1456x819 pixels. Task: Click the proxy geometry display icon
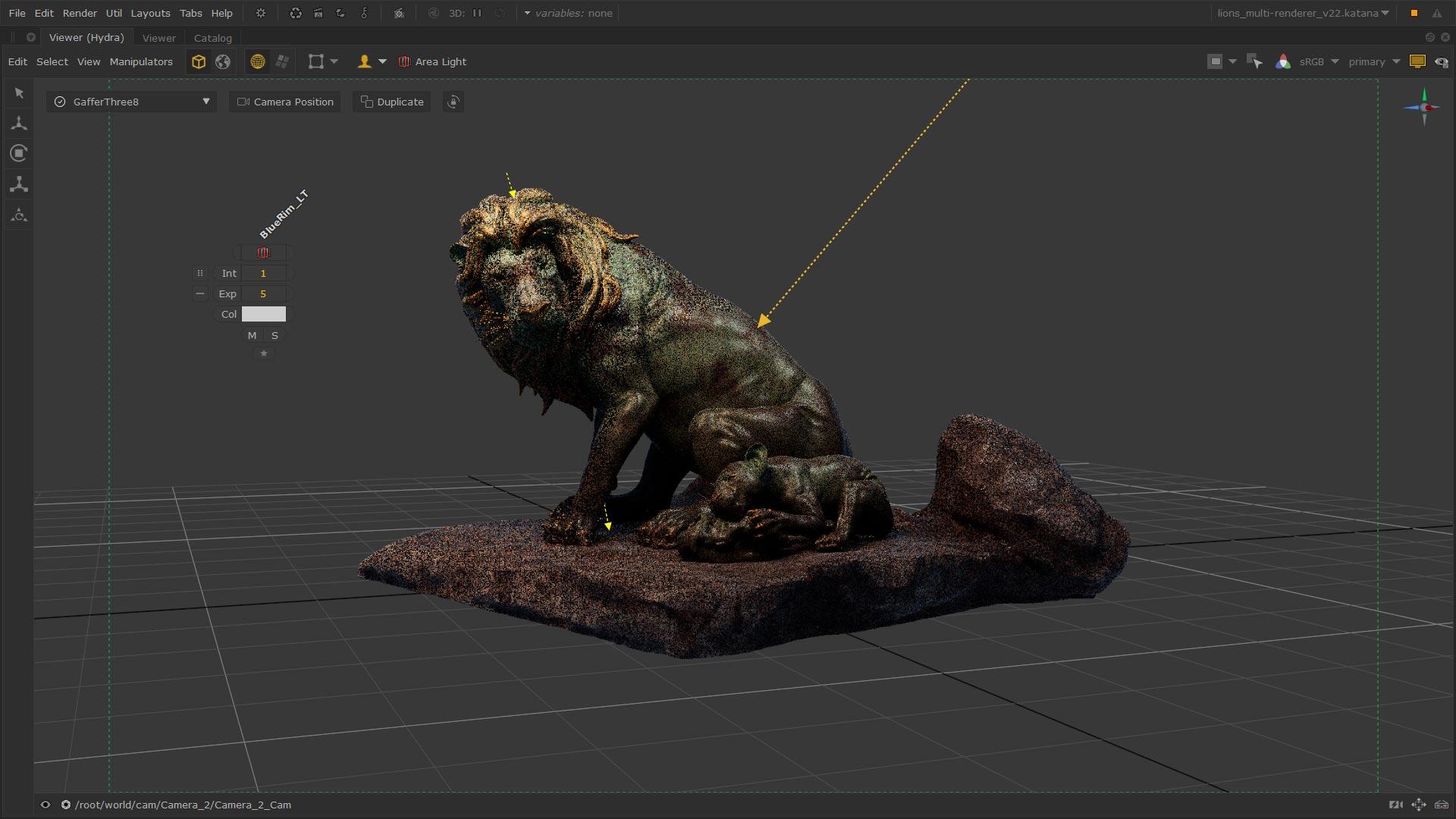282,61
